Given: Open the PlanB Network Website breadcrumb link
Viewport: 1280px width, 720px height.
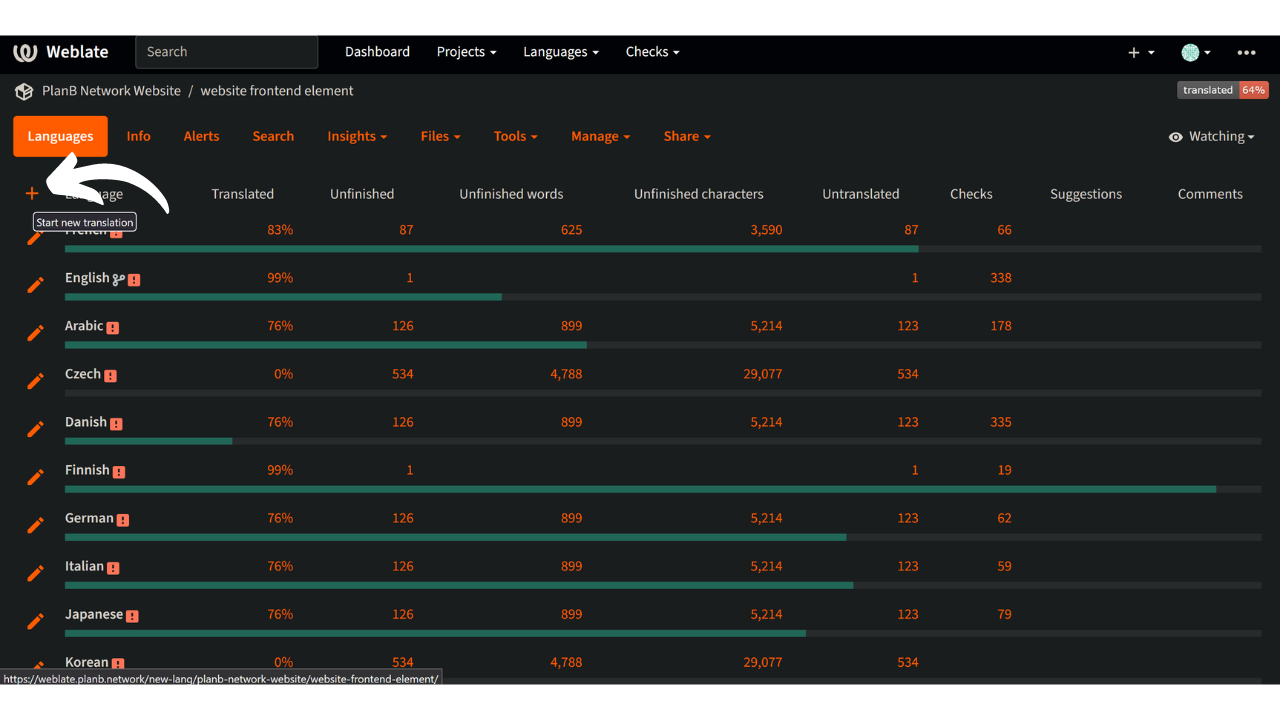Looking at the screenshot, I should 111,91.
